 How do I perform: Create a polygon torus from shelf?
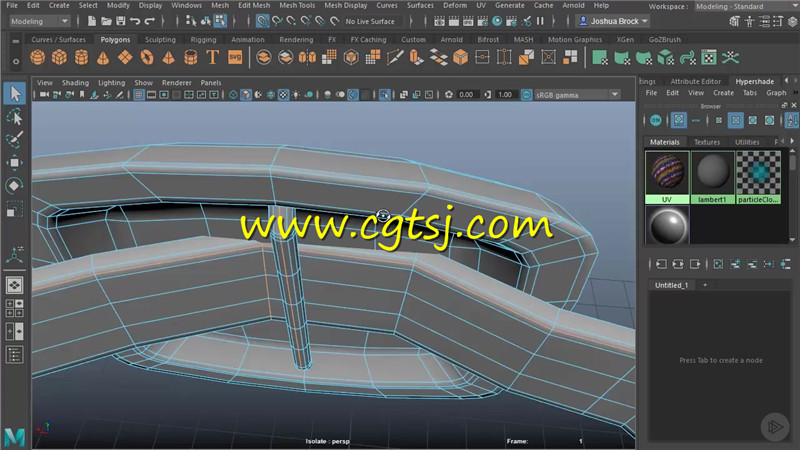point(147,58)
